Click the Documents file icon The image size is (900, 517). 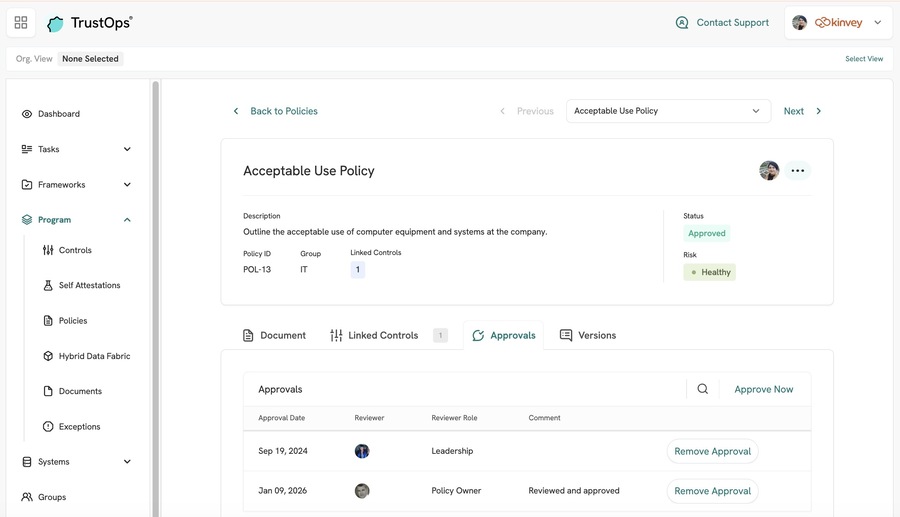coord(48,391)
